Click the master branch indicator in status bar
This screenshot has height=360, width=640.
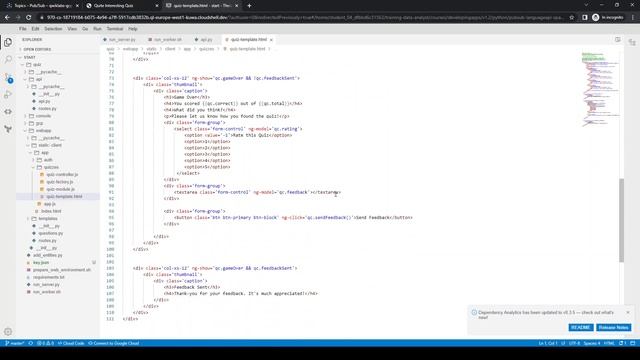click(x=15, y=343)
